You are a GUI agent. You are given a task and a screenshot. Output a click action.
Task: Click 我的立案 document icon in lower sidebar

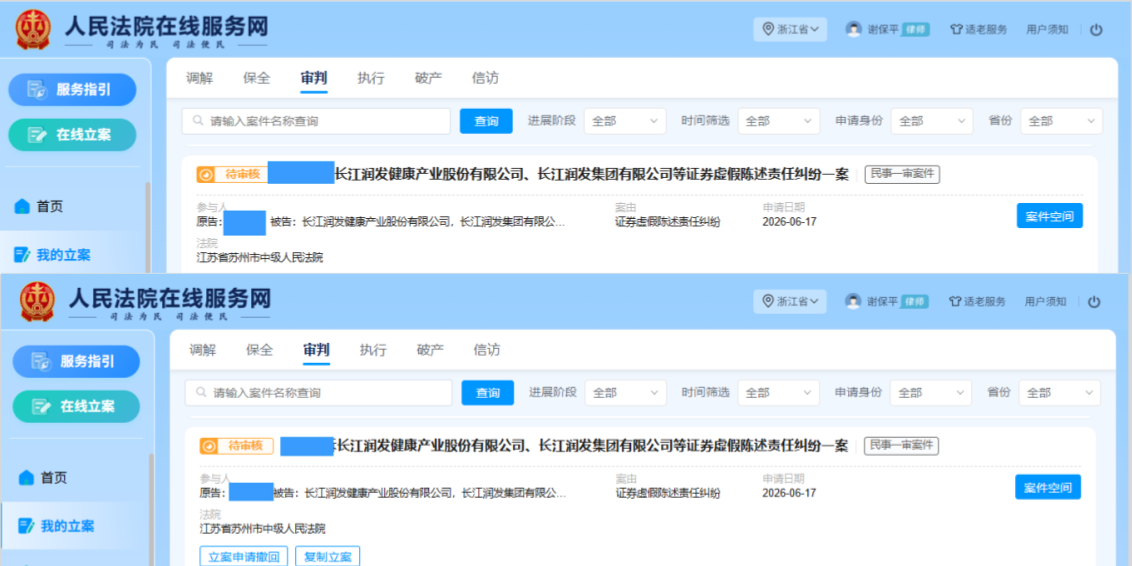coord(27,526)
